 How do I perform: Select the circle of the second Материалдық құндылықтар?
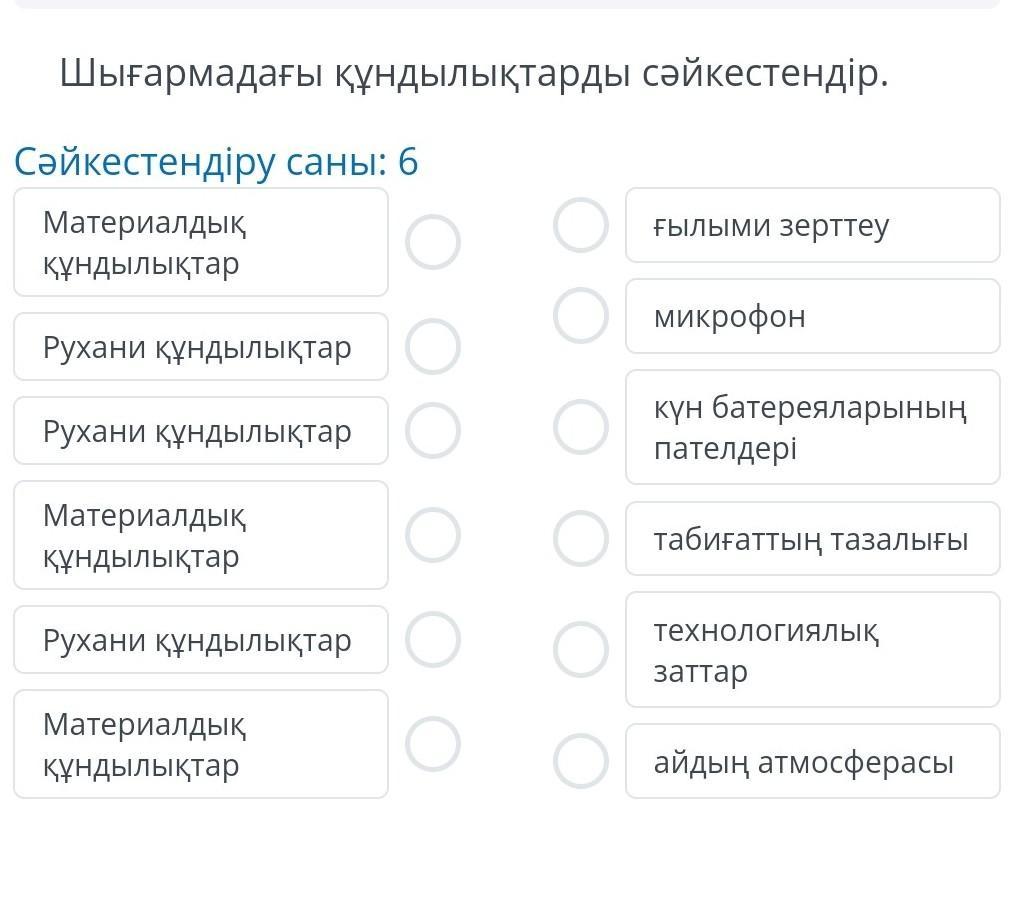pyautogui.click(x=433, y=535)
